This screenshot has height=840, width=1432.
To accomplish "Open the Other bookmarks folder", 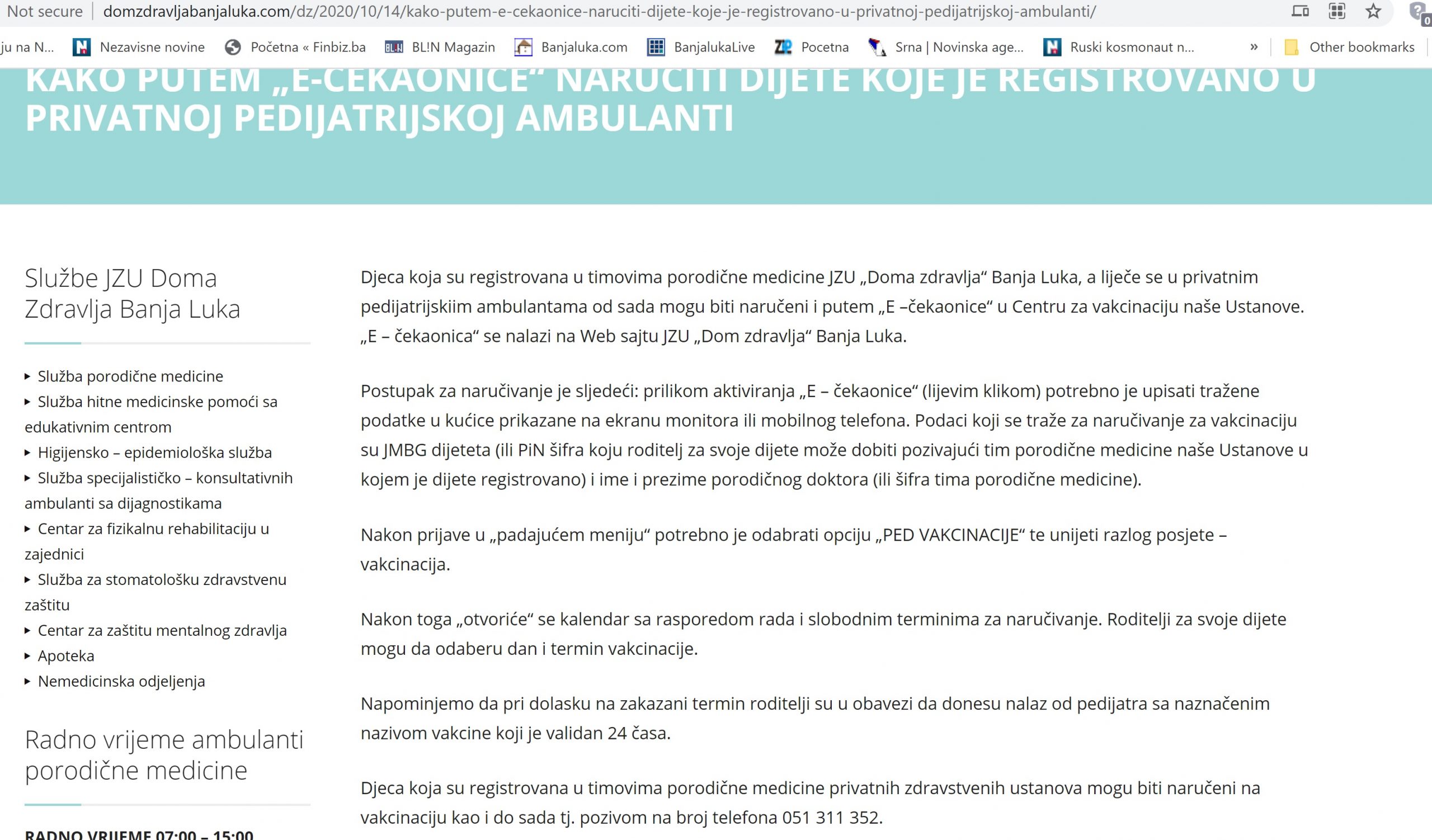I will pyautogui.click(x=1349, y=47).
